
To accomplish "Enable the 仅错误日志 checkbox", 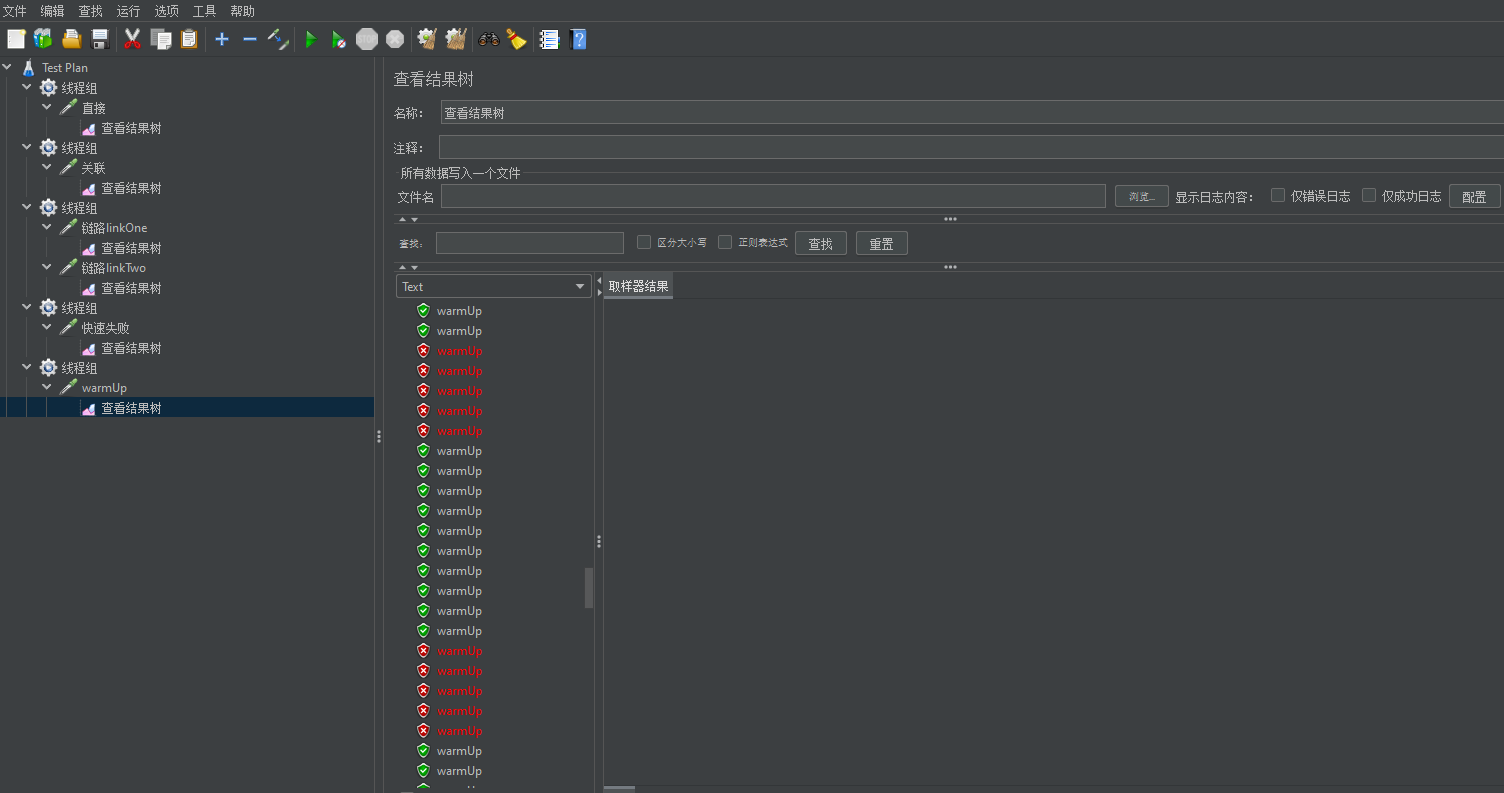I will click(1278, 195).
